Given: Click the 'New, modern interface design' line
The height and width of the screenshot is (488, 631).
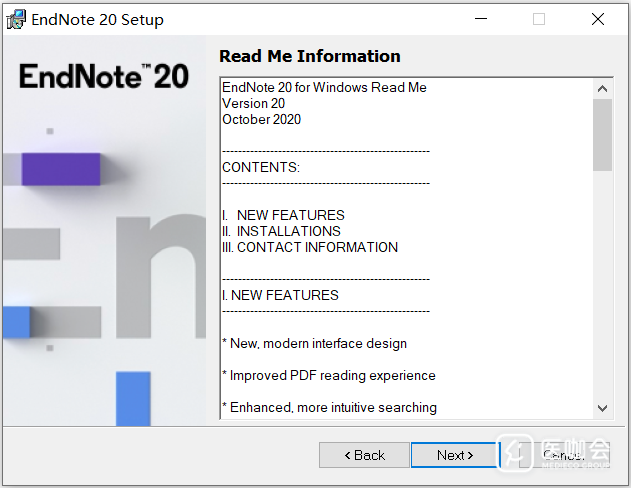Looking at the screenshot, I should pos(315,343).
